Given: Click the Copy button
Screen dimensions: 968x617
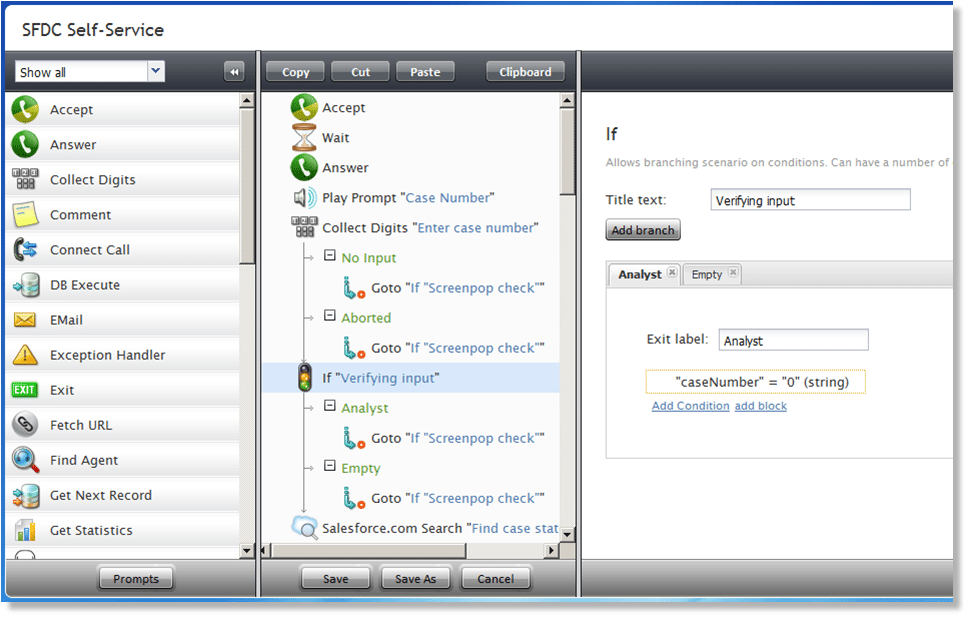Looking at the screenshot, I should pyautogui.click(x=296, y=72).
